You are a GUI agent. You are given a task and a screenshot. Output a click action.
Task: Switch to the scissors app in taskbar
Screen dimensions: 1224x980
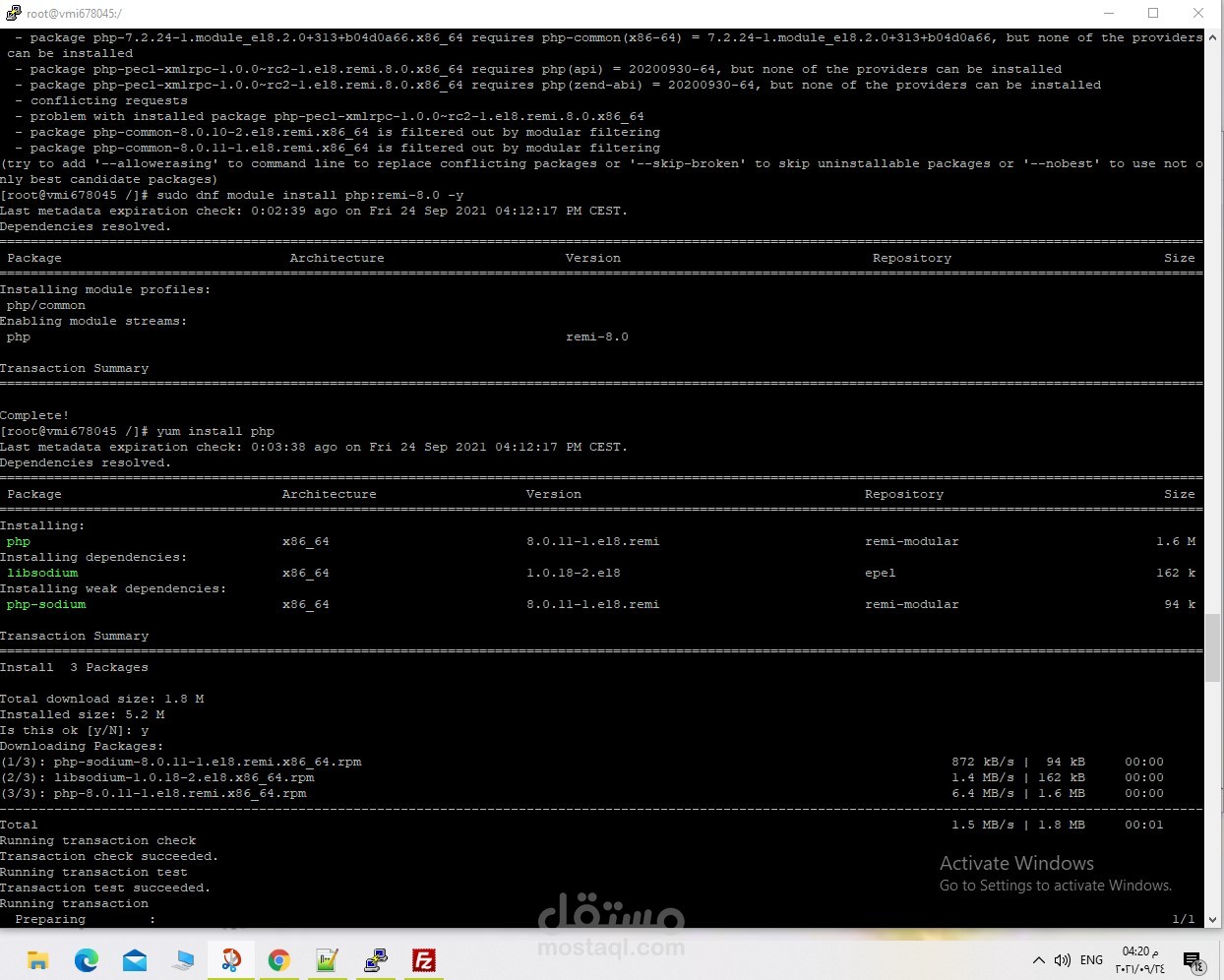pos(231,960)
